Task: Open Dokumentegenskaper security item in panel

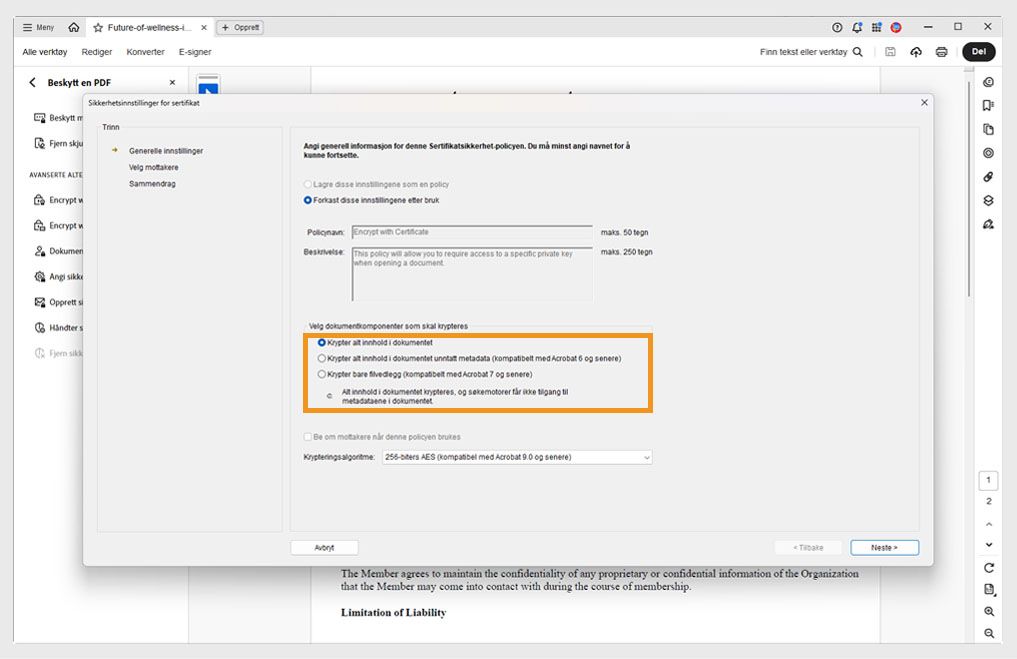Action: point(58,251)
